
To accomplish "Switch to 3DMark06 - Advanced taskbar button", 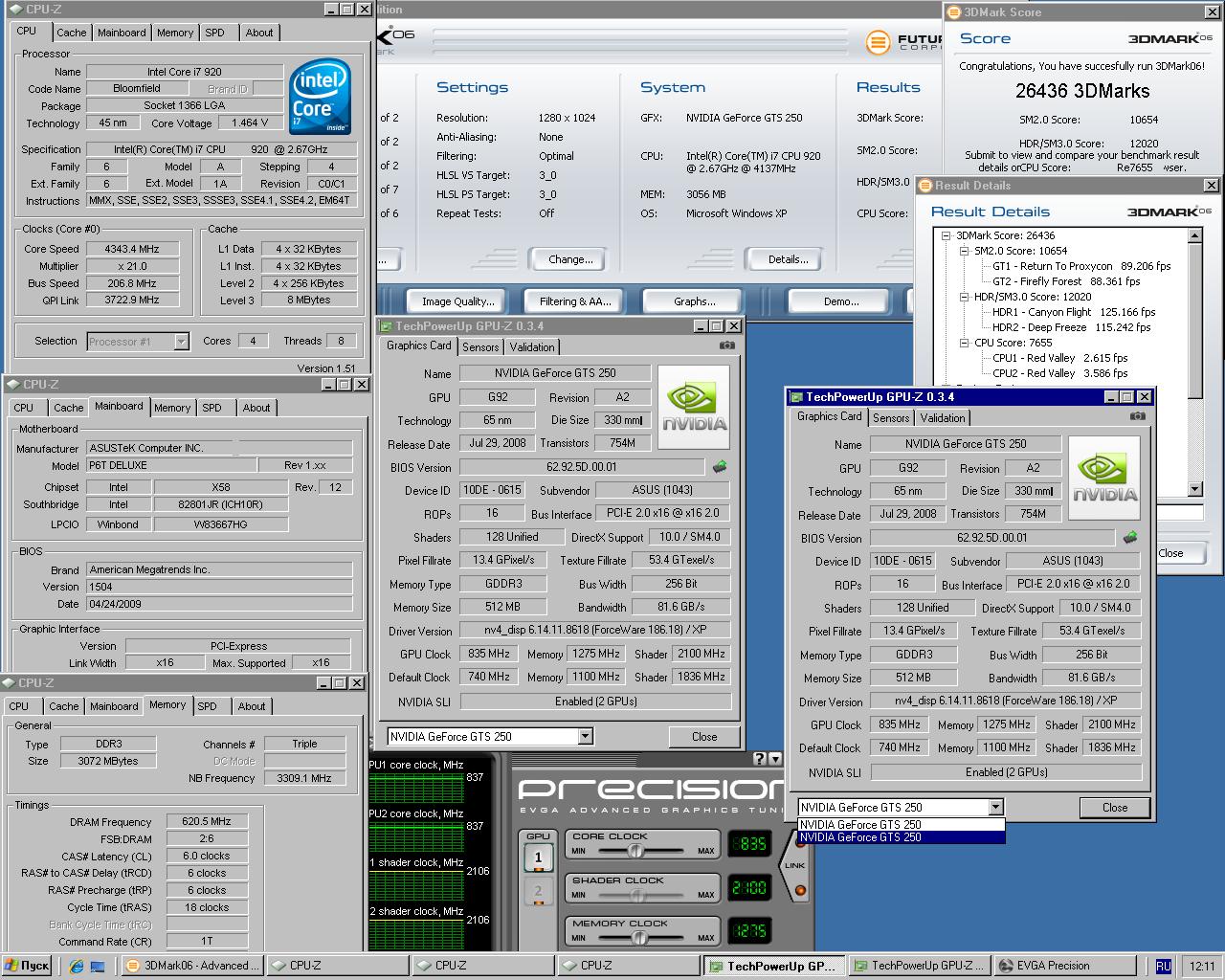I will click(192, 966).
